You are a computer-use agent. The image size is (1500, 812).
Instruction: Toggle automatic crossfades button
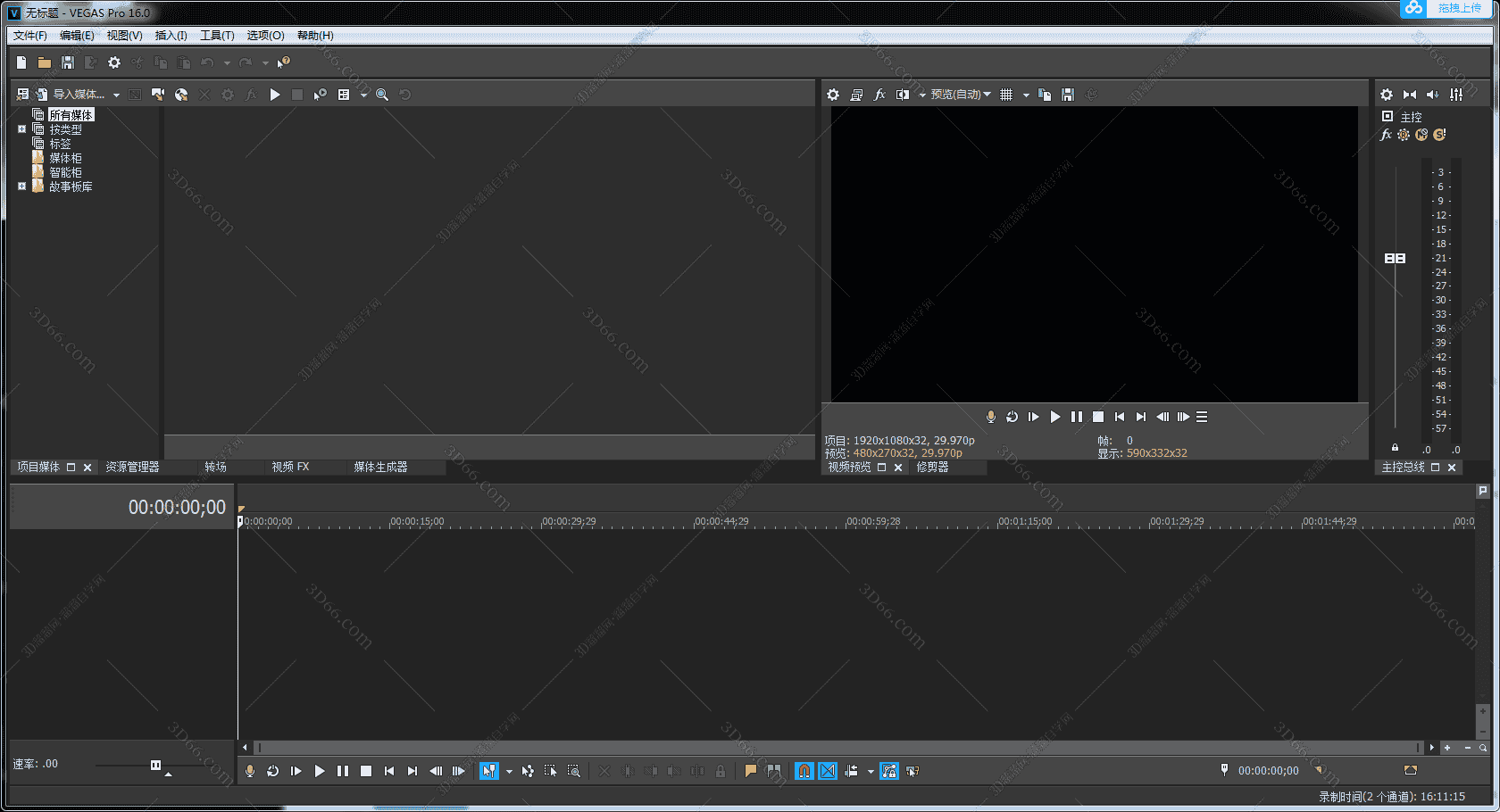point(828,771)
